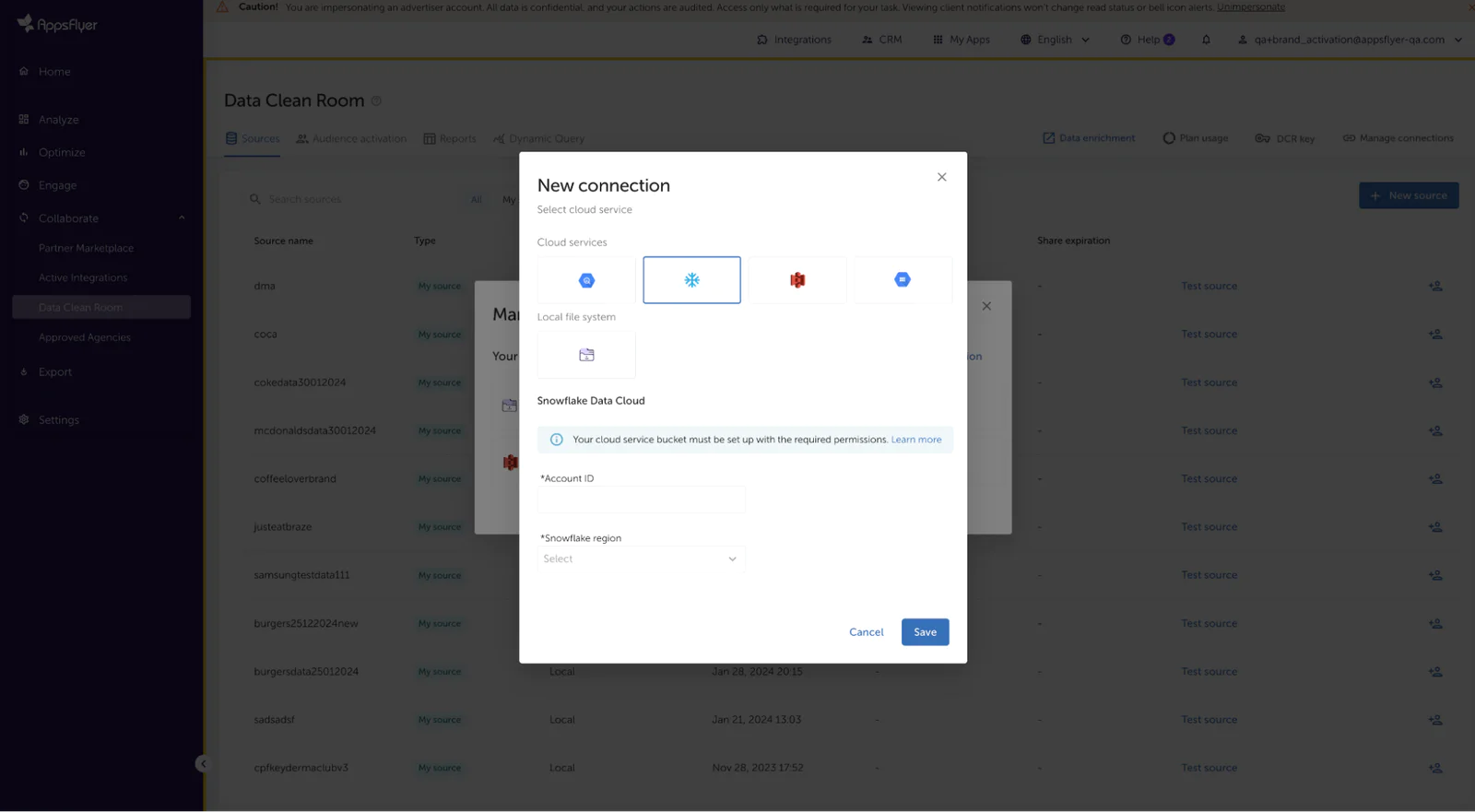The image size is (1475, 812).
Task: Switch to the Sources tab
Action: (253, 139)
